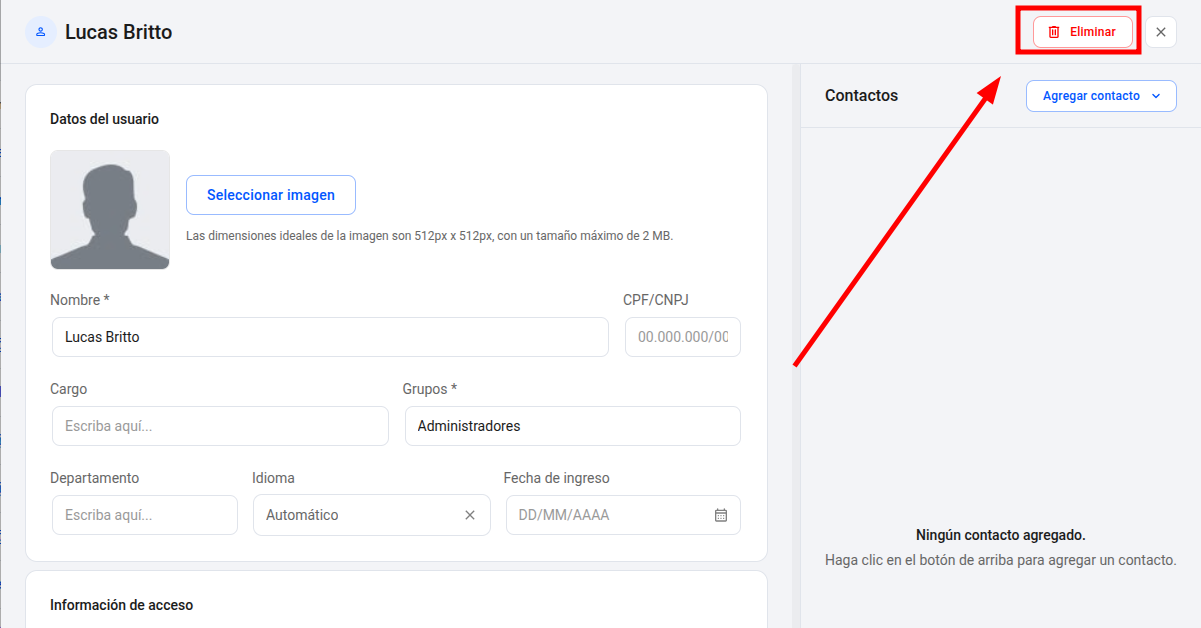This screenshot has width=1201, height=628.
Task: Click the Contactos panel heading
Action: click(x=862, y=96)
